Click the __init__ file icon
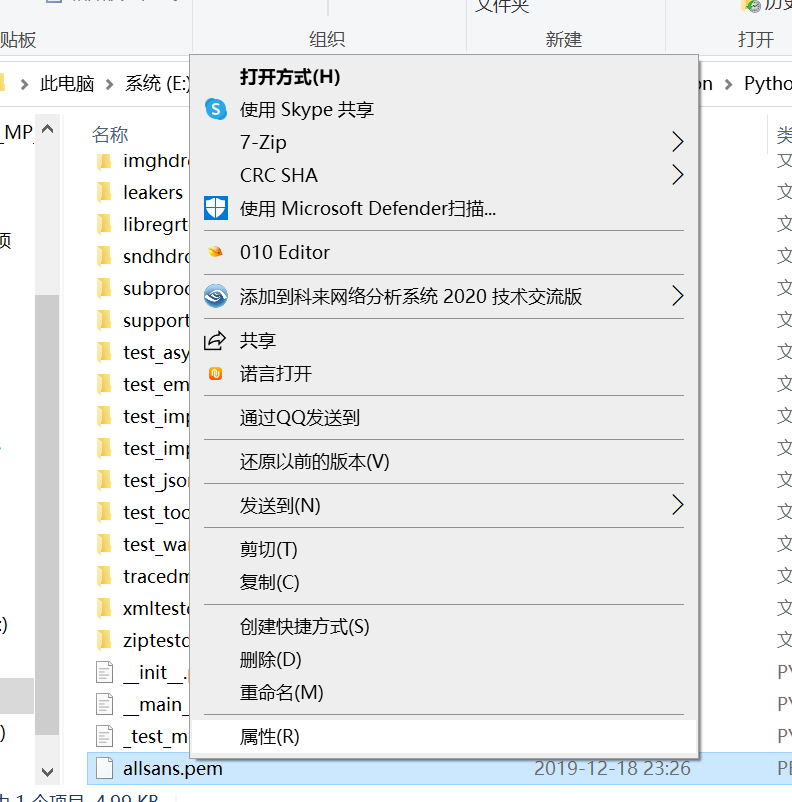Viewport: 792px width, 802px height. (104, 672)
